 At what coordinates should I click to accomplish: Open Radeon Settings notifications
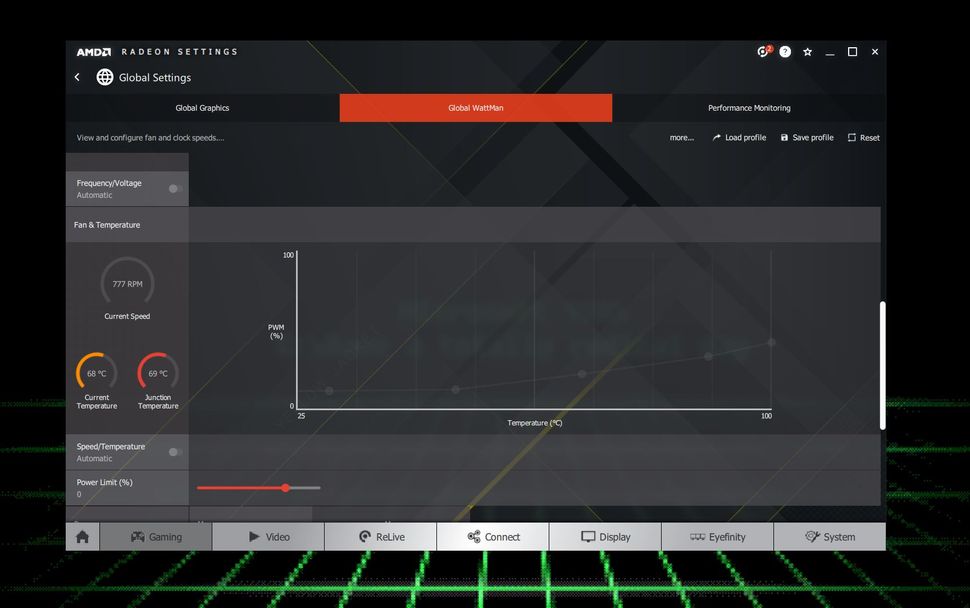coord(763,51)
